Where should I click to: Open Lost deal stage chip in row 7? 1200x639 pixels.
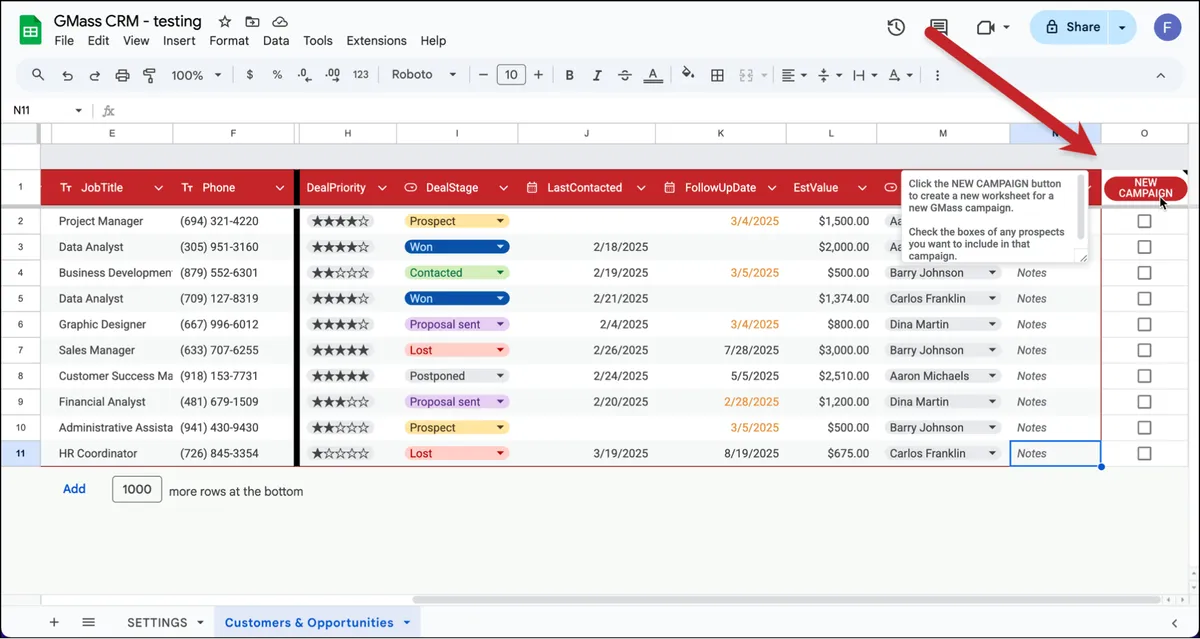click(x=457, y=350)
